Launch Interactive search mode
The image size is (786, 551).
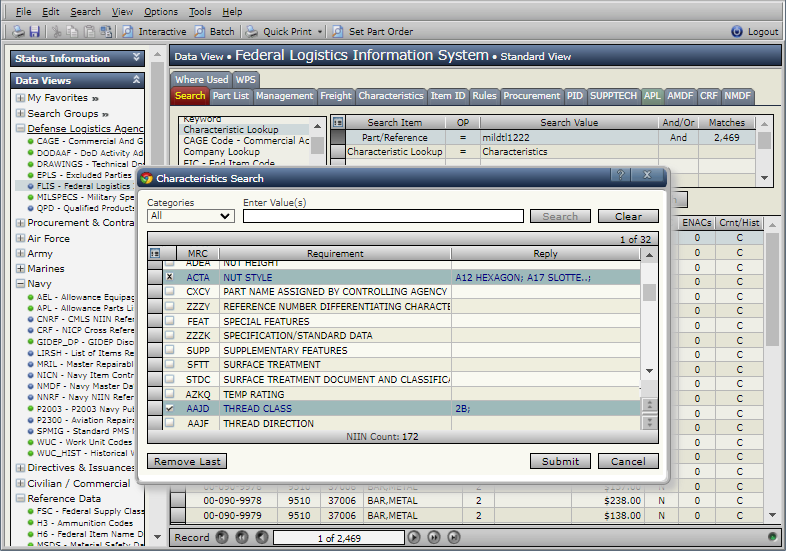(154, 32)
